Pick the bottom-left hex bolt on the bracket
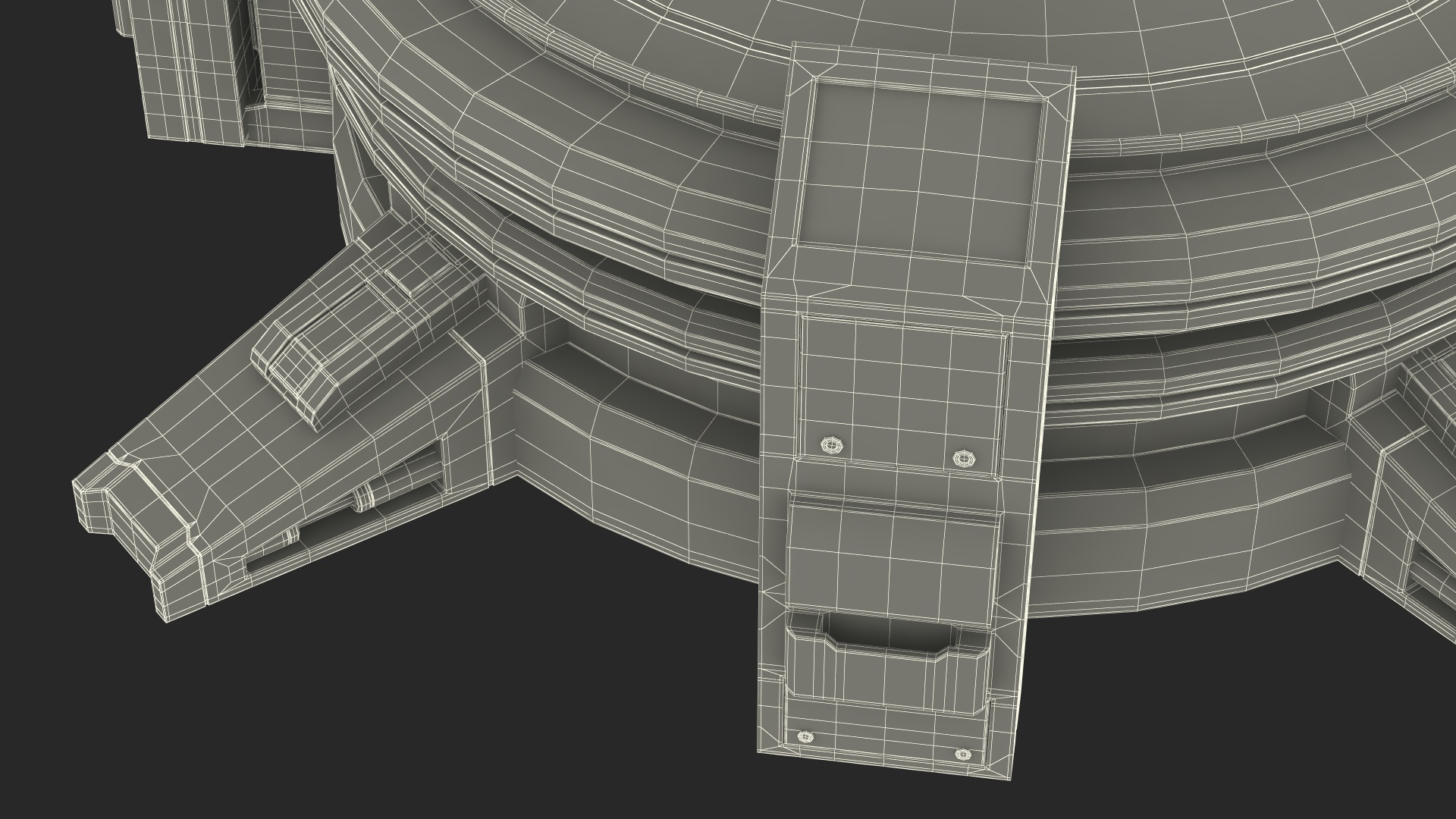This screenshot has height=819, width=1456. [805, 736]
